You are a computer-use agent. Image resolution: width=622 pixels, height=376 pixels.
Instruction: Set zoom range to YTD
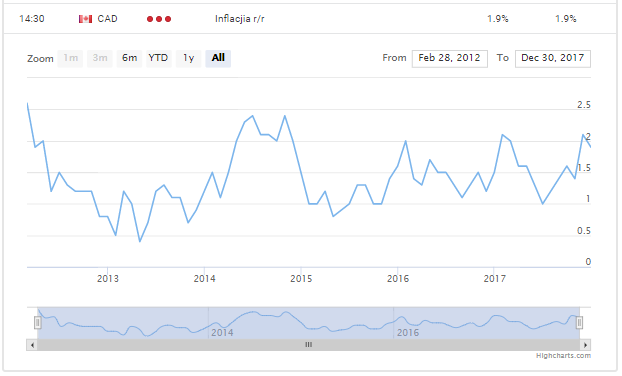[159, 58]
